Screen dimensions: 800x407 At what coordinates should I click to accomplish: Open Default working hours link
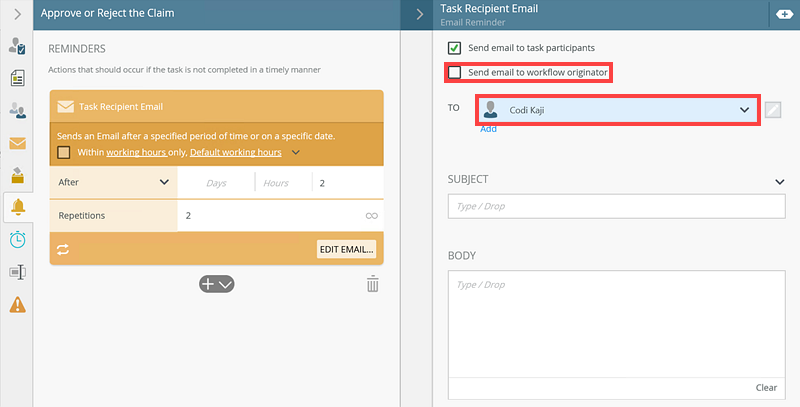click(x=236, y=152)
